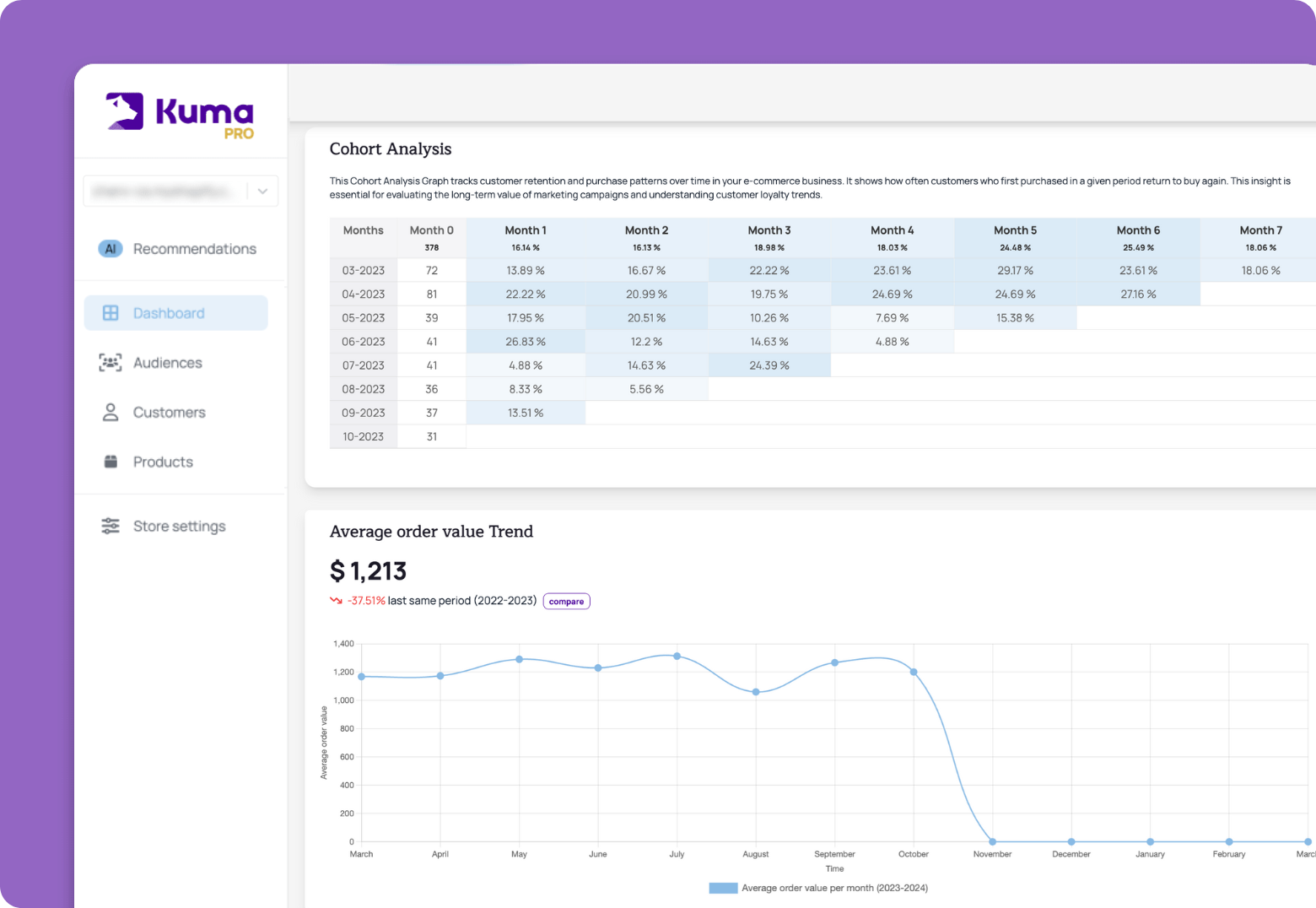The image size is (1316, 908).
Task: Select the 04-2023 Month 1 cell
Action: click(x=526, y=294)
